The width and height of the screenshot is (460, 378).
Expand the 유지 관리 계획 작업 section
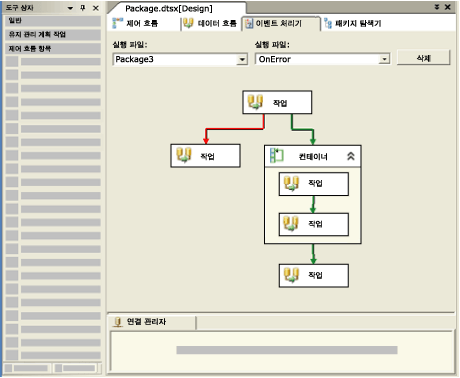point(53,35)
